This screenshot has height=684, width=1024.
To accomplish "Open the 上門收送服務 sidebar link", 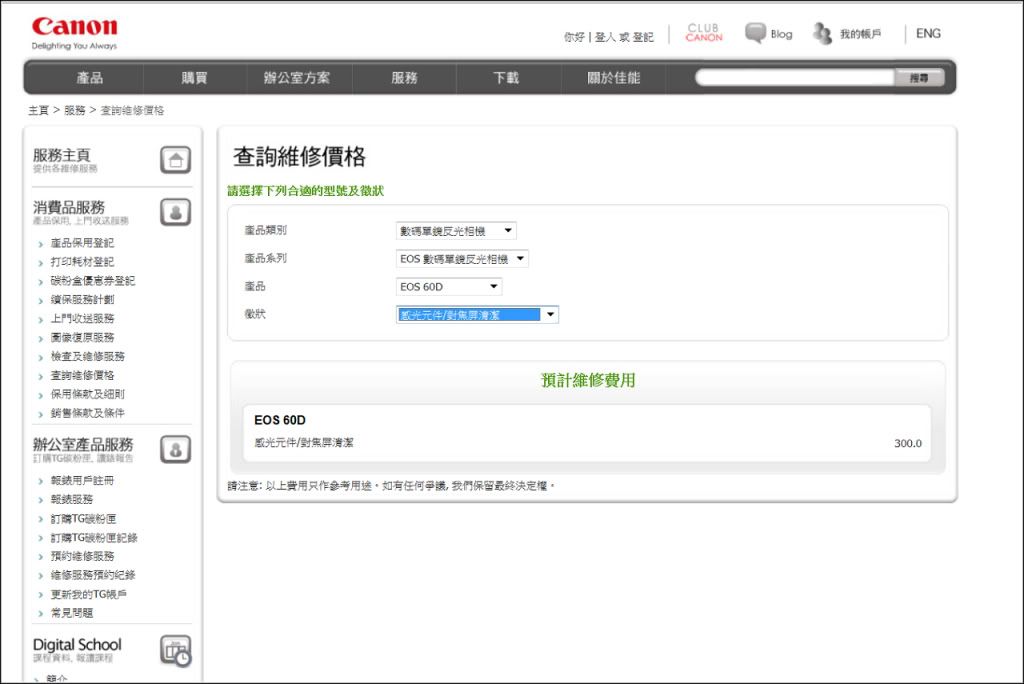I will pos(82,319).
